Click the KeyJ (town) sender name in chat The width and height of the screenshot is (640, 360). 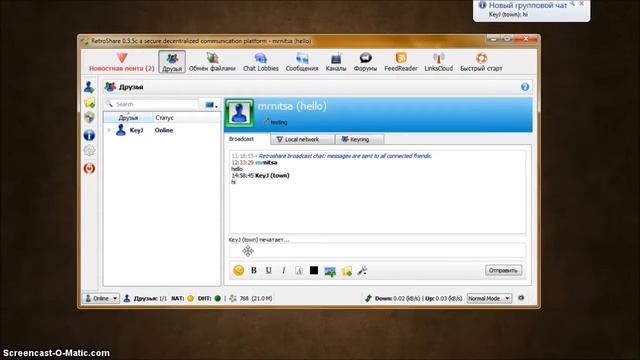click(272, 176)
